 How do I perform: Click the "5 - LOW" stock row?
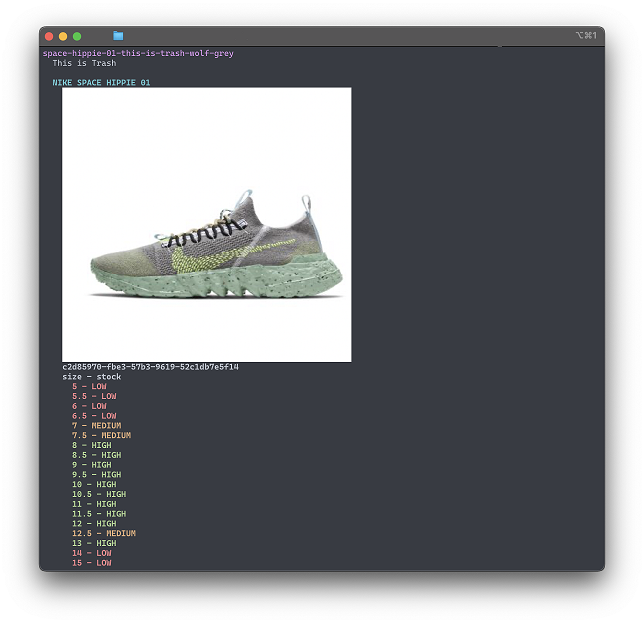(x=89, y=386)
